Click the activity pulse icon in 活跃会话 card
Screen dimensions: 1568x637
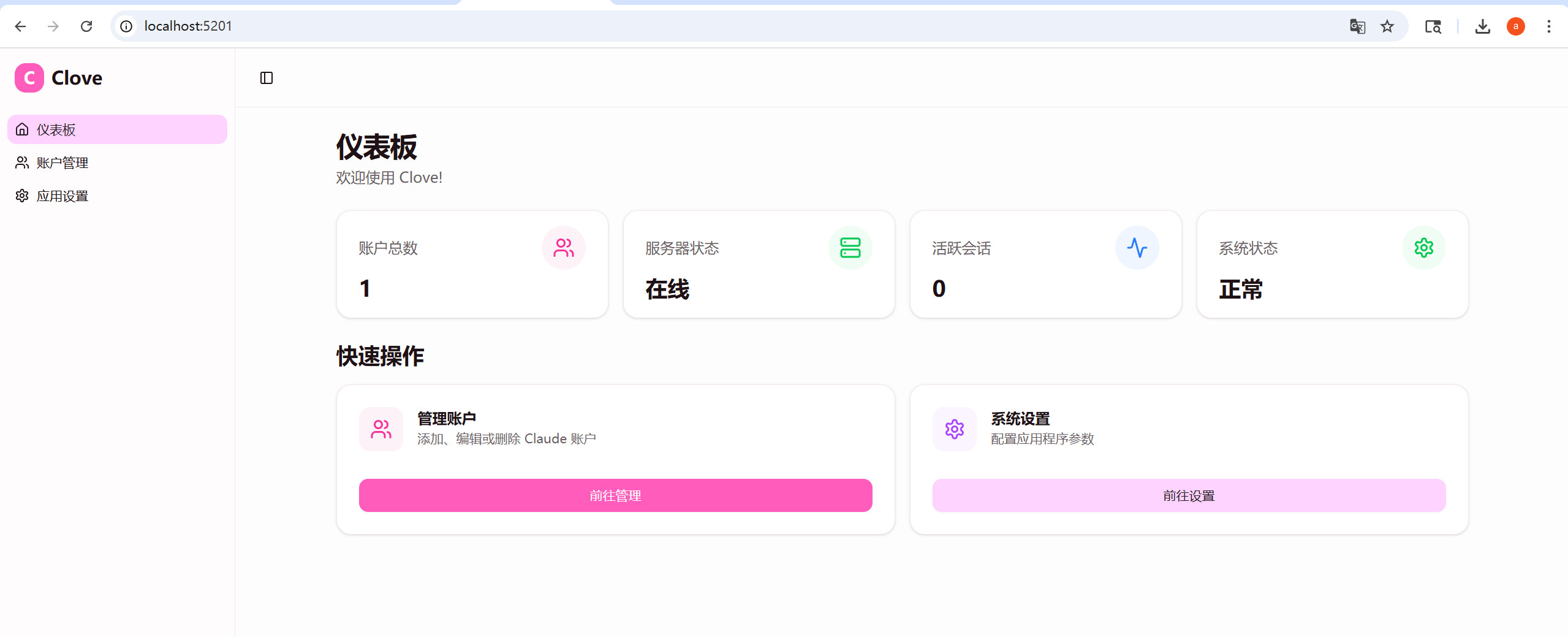(1137, 248)
